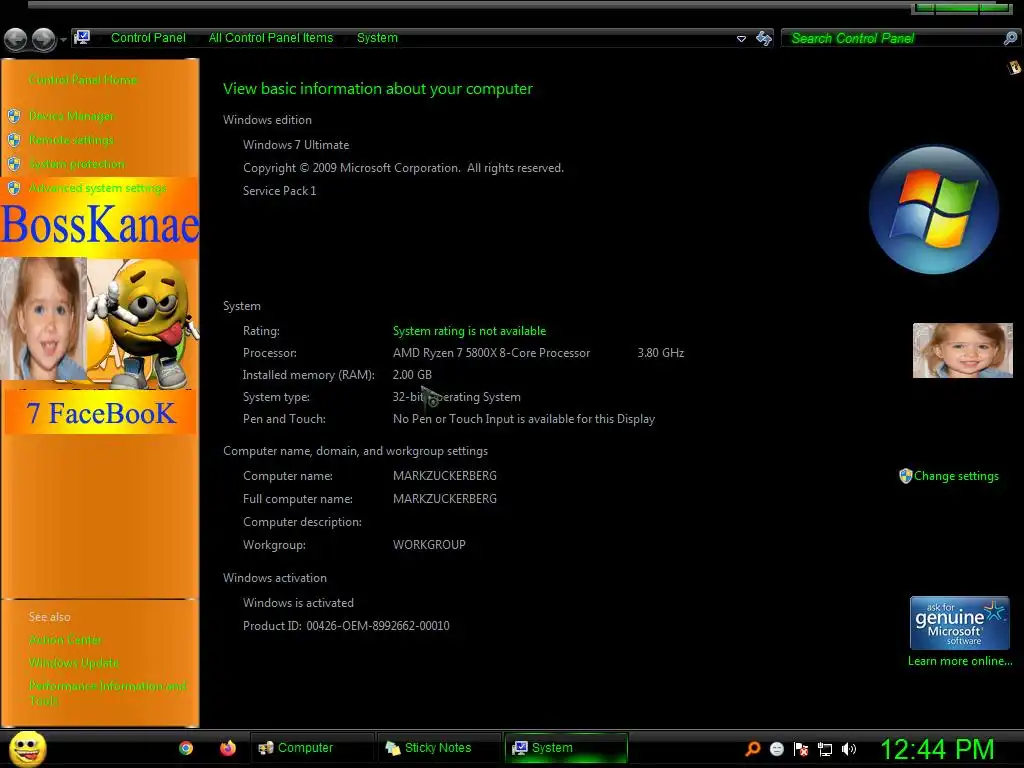Click WORKGROUP value text

[x=429, y=545]
